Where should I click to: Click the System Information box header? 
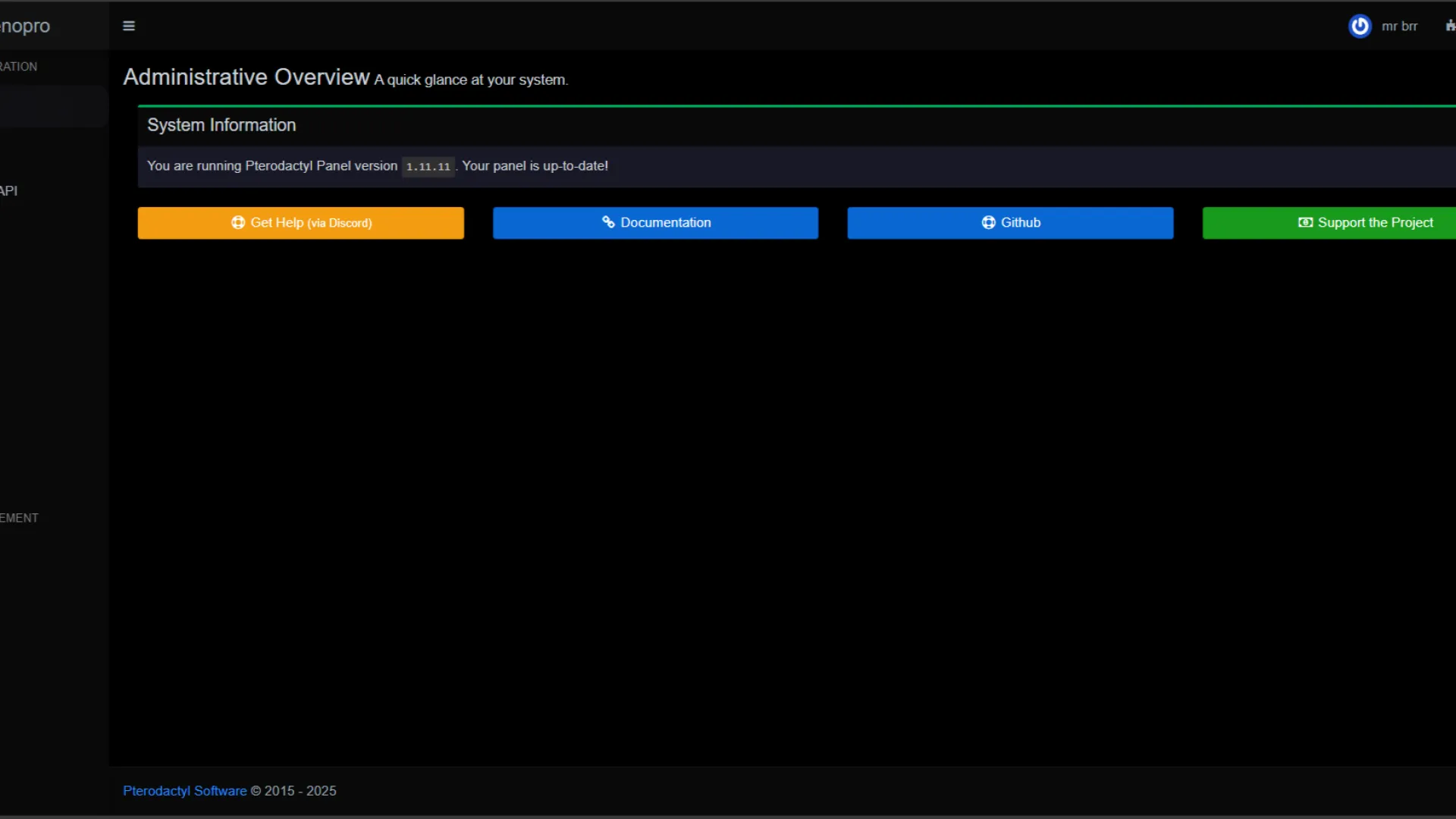[x=221, y=125]
